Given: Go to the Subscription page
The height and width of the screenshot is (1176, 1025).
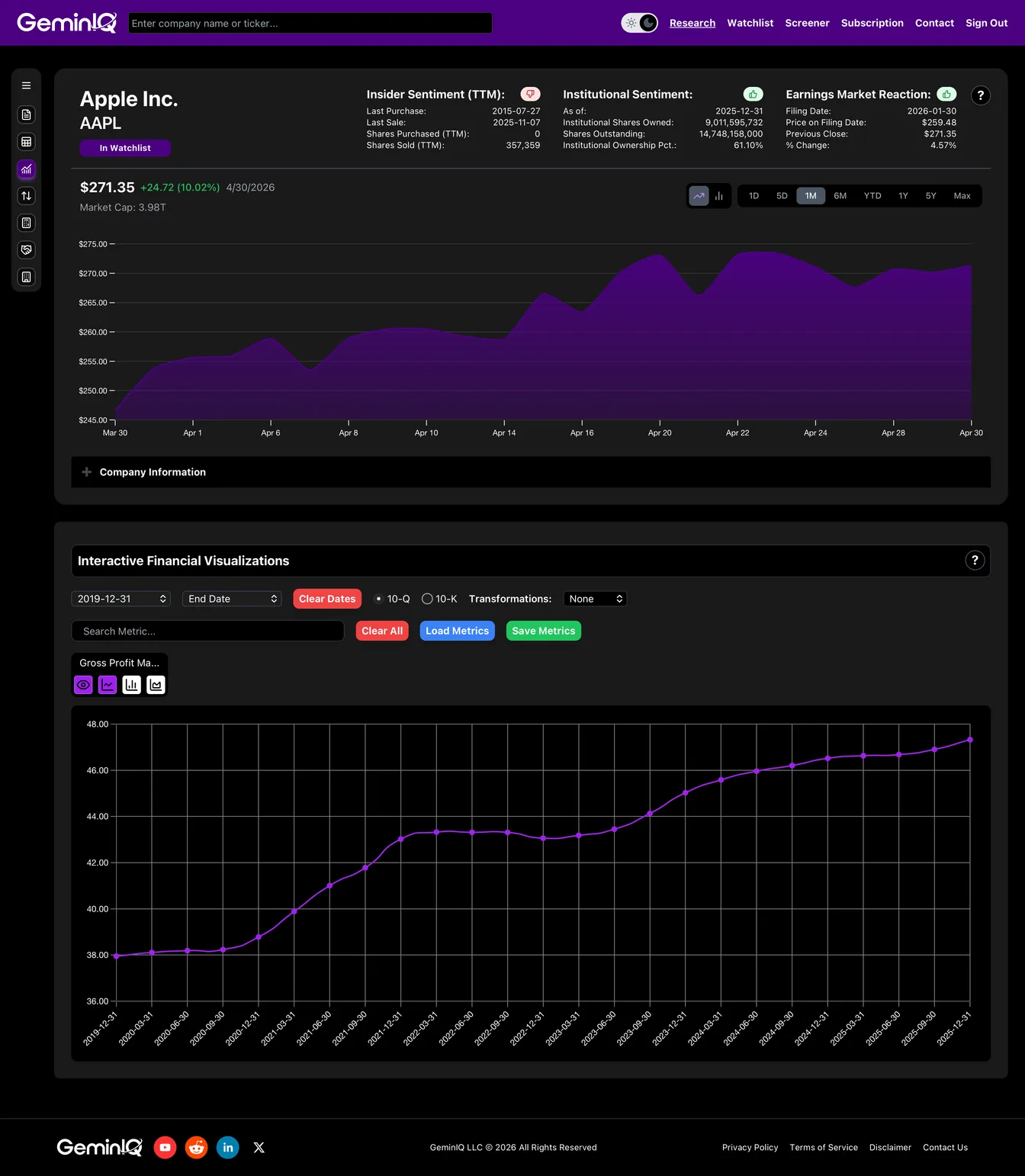Looking at the screenshot, I should (872, 23).
